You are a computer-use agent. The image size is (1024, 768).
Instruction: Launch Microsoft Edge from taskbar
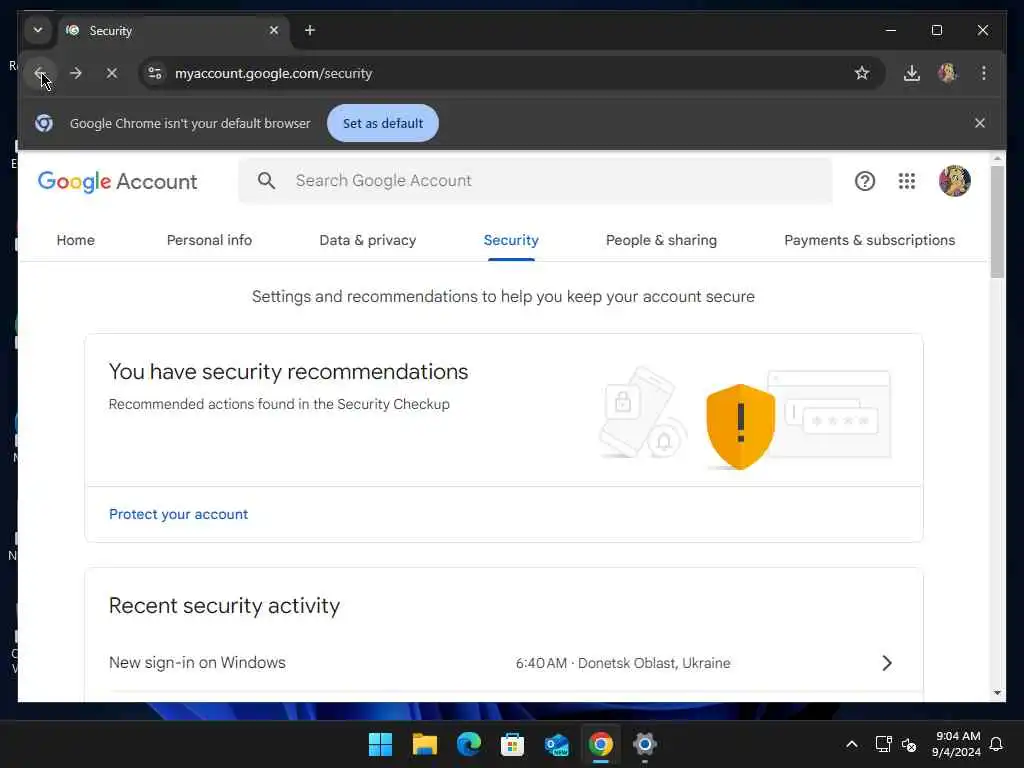click(x=468, y=744)
